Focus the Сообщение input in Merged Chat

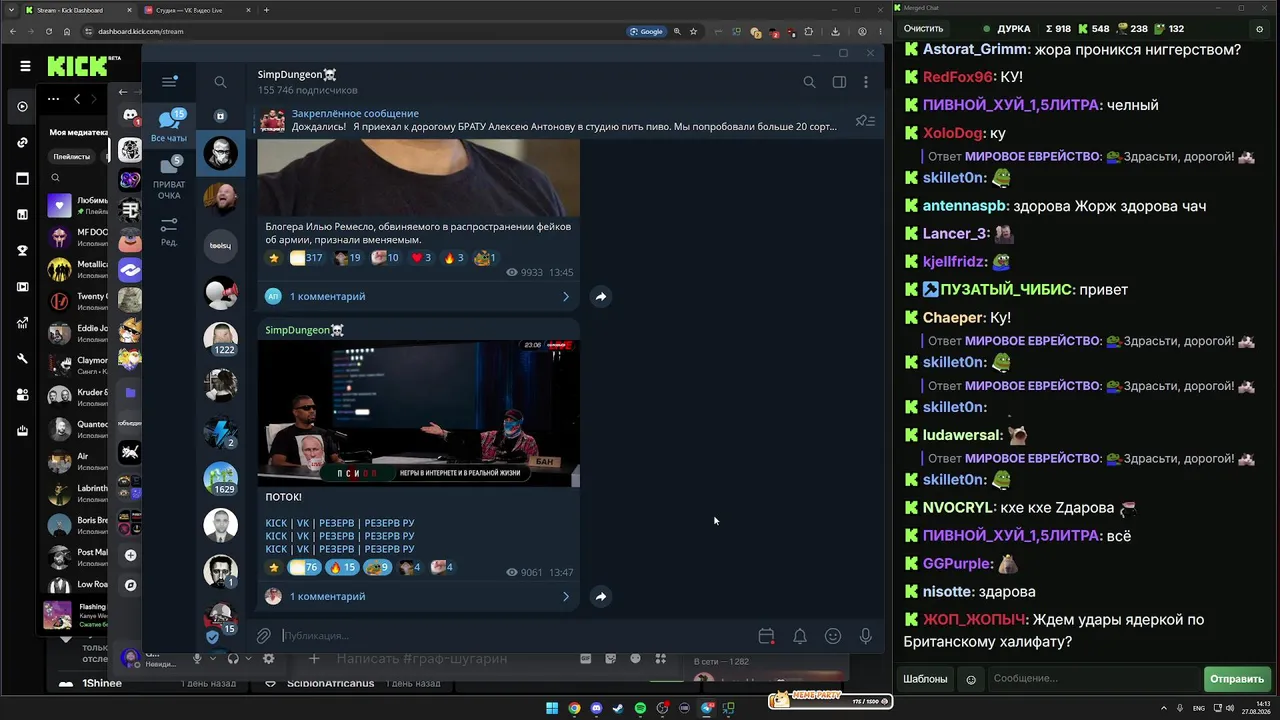1093,679
